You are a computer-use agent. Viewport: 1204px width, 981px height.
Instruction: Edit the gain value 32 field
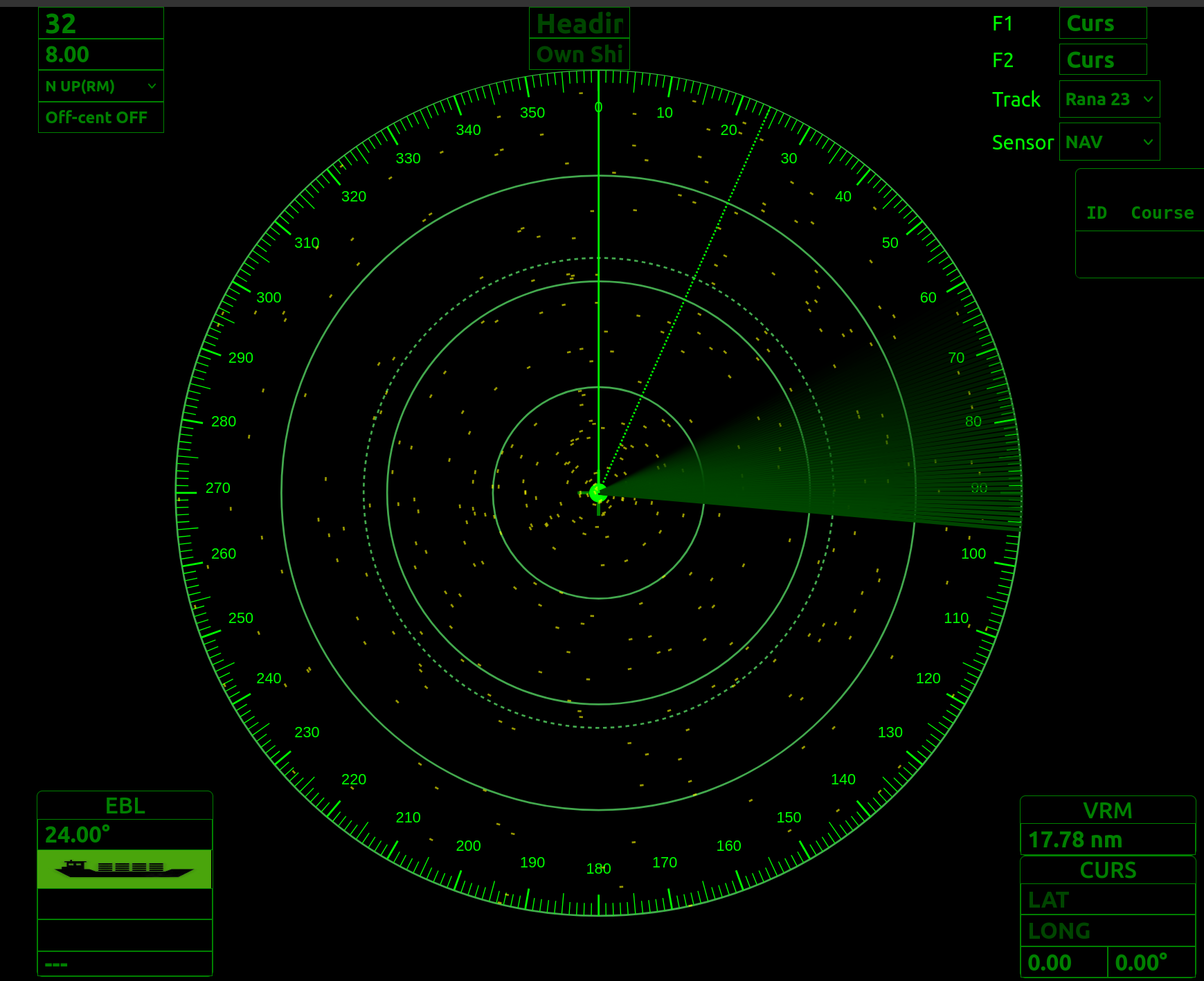click(100, 23)
